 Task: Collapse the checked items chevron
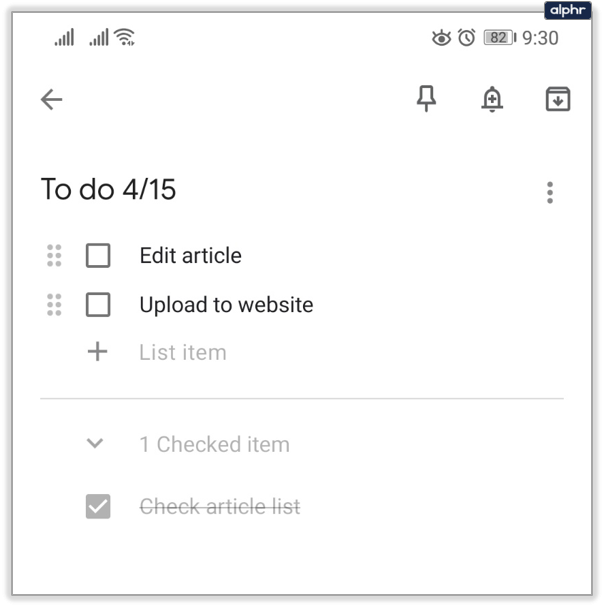pyautogui.click(x=96, y=443)
